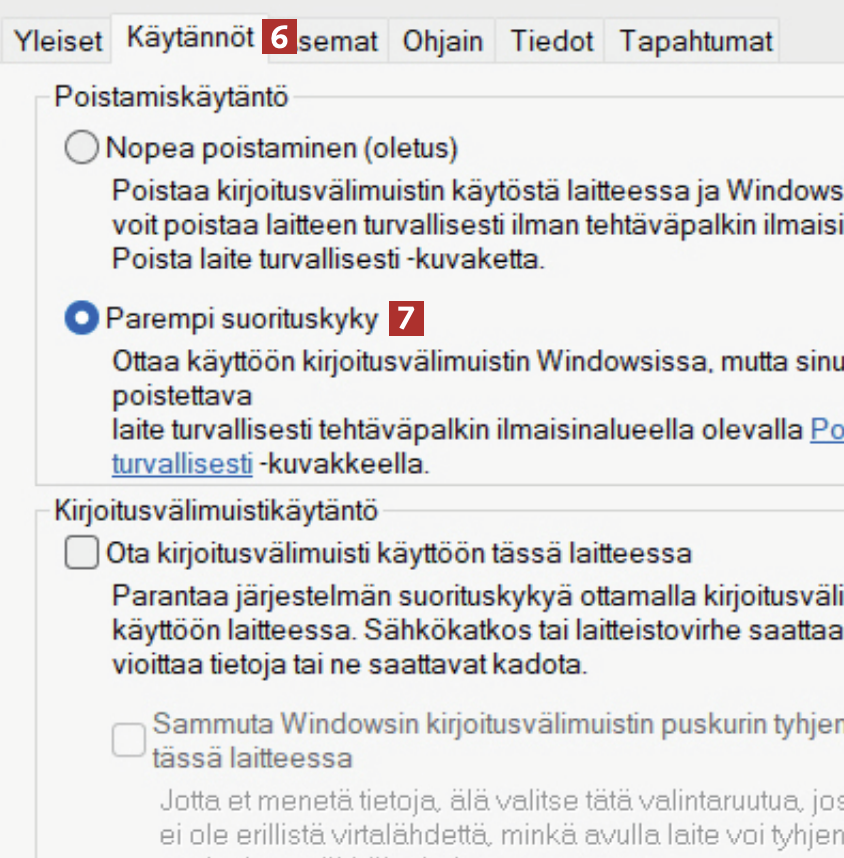Click the Kirjoitusvälimuistikäytäntö group heading
This screenshot has height=858, width=844.
(215, 513)
